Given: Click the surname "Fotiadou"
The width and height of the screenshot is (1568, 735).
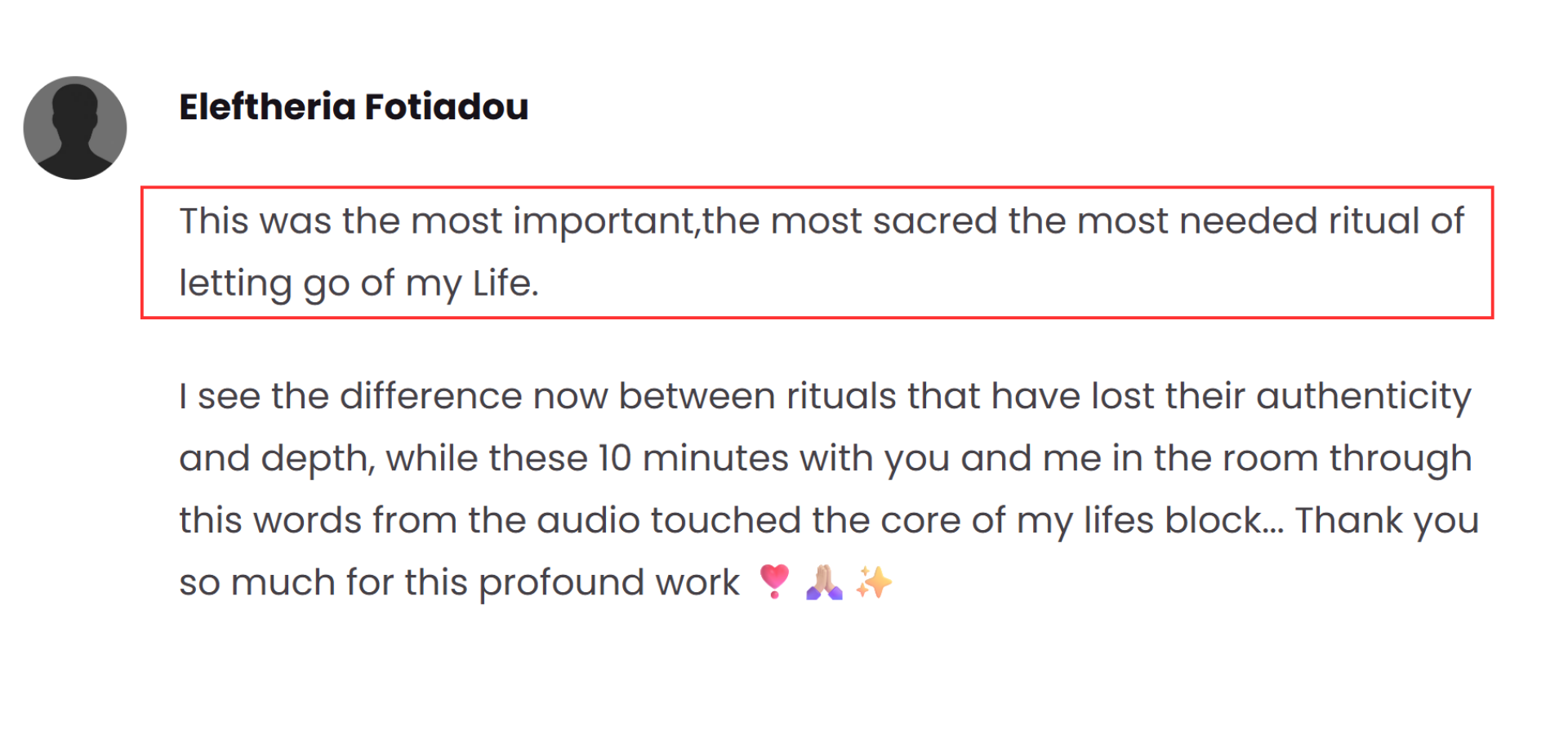Looking at the screenshot, I should pyautogui.click(x=446, y=107).
